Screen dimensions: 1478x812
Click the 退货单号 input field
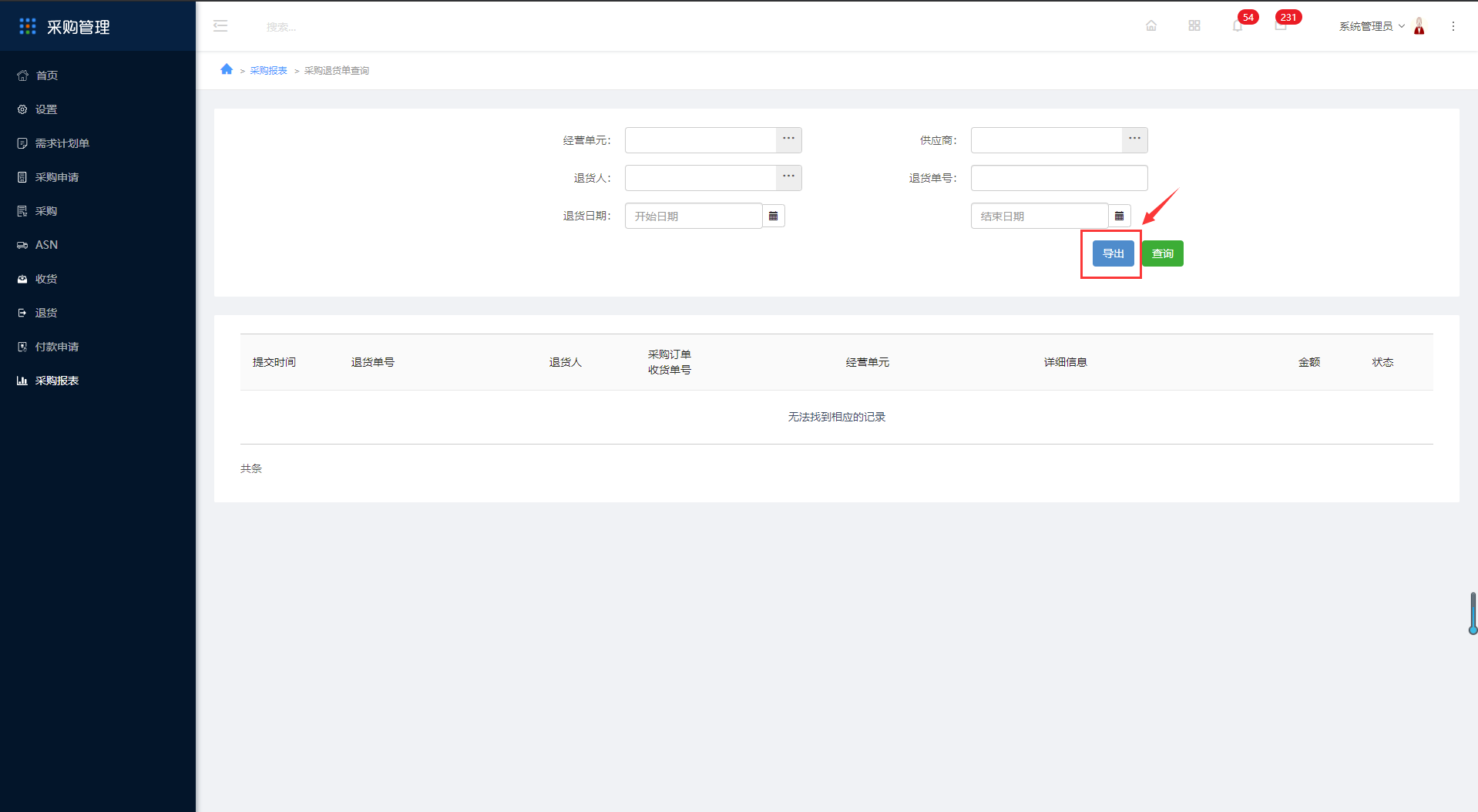tap(1060, 178)
